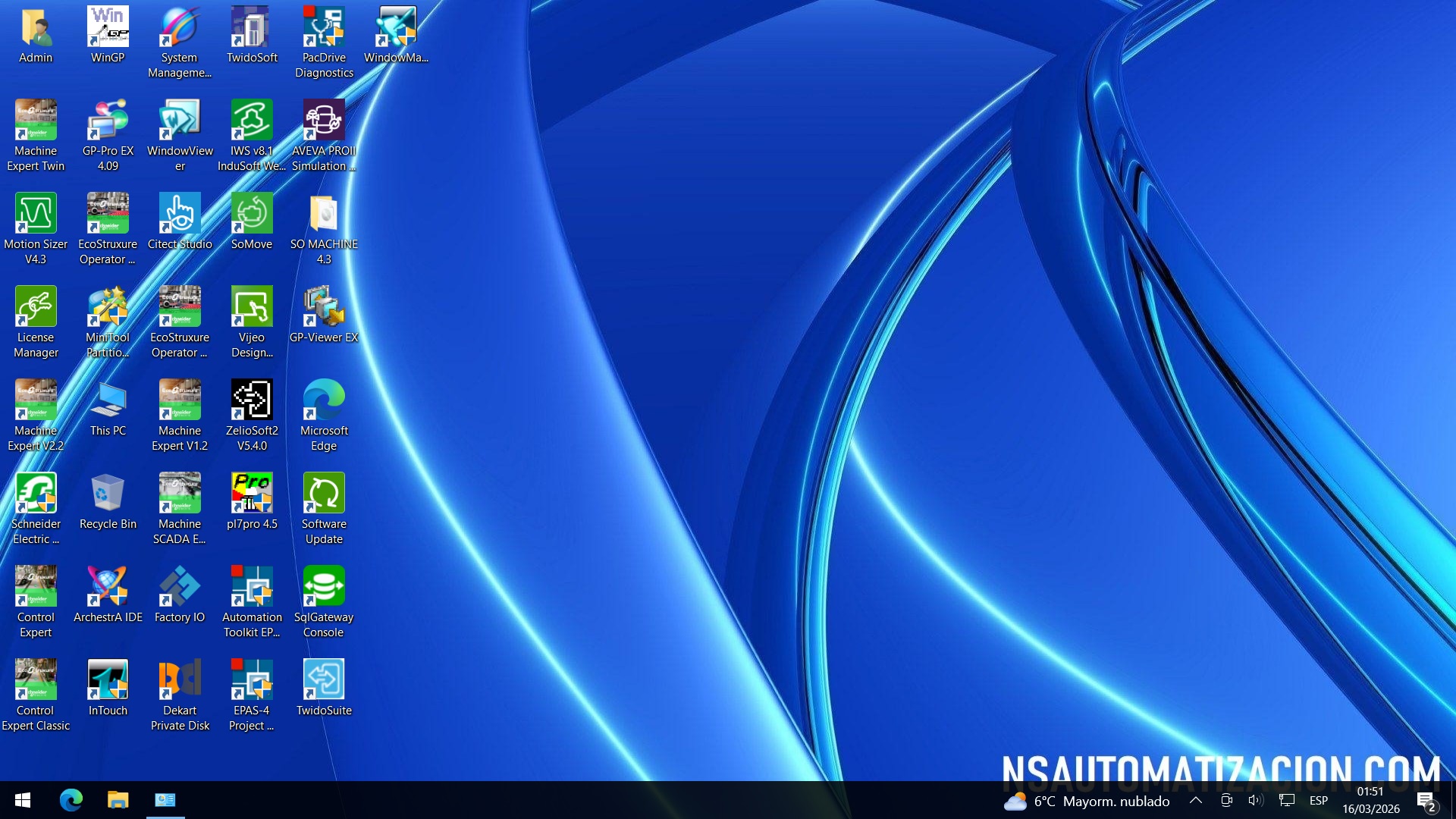
Task: Open Motion Sizer V4.3 shortcut
Action: tap(36, 230)
